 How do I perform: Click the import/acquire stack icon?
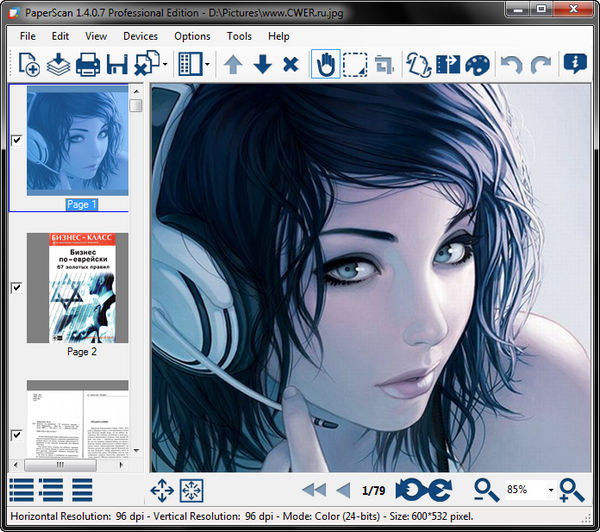coord(58,64)
